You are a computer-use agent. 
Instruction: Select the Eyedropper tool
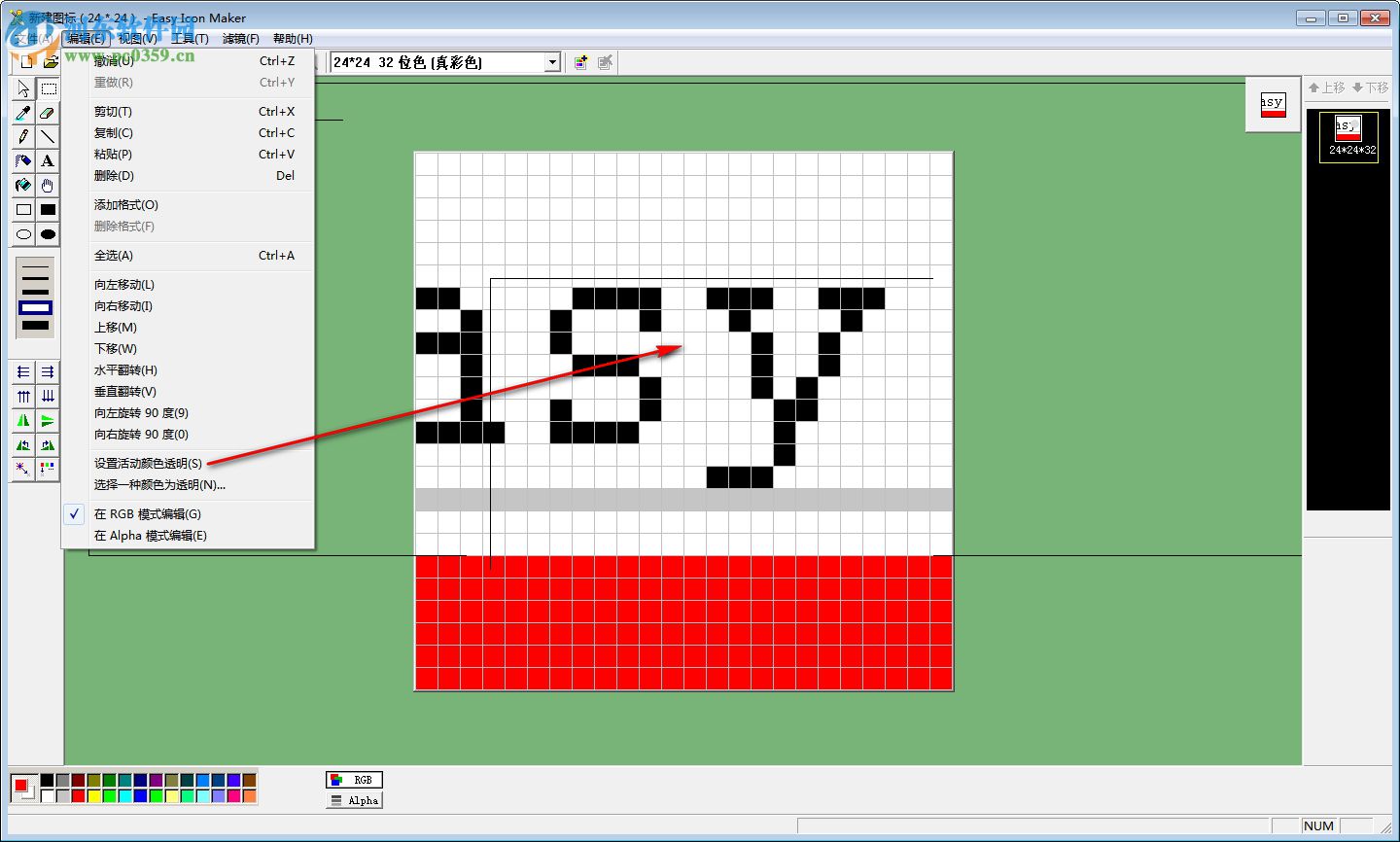coord(22,113)
